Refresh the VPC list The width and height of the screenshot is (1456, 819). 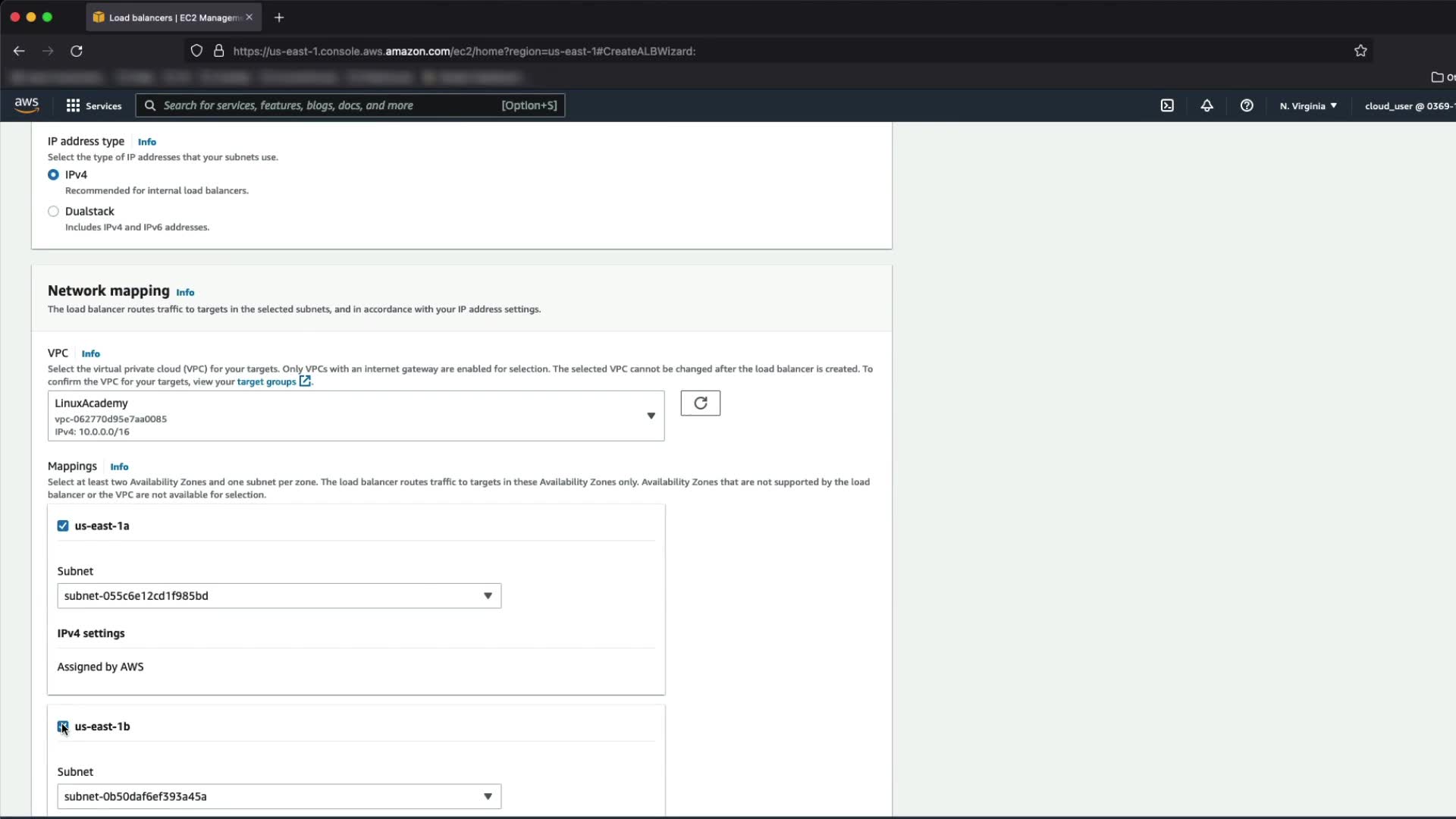coord(700,403)
